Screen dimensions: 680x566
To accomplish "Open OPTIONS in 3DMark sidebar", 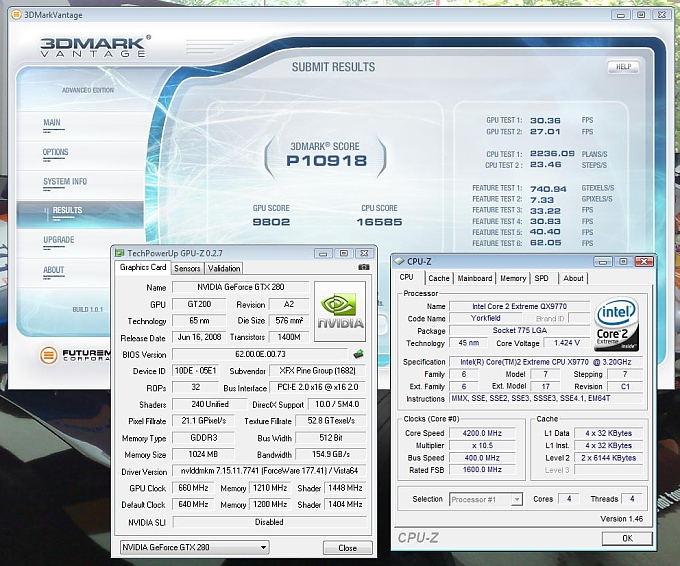I will tap(56, 152).
